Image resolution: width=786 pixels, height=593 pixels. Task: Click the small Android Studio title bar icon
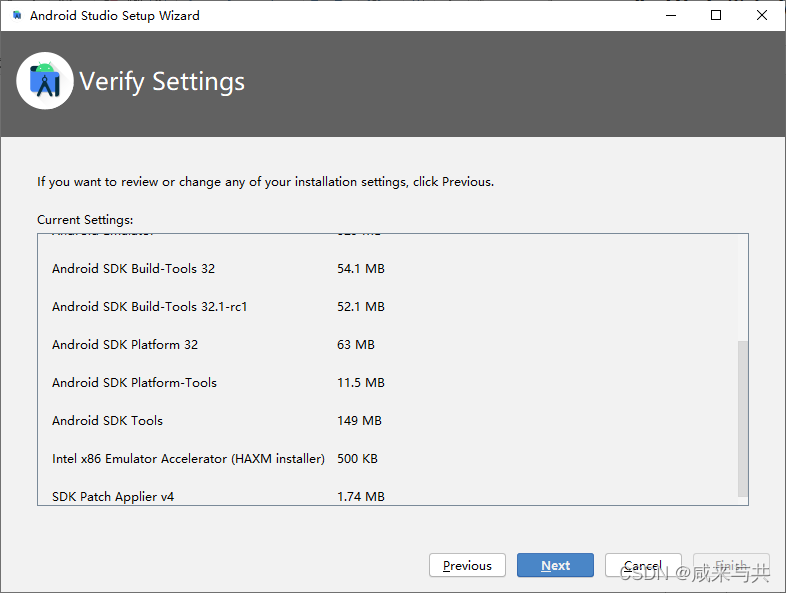(17, 16)
